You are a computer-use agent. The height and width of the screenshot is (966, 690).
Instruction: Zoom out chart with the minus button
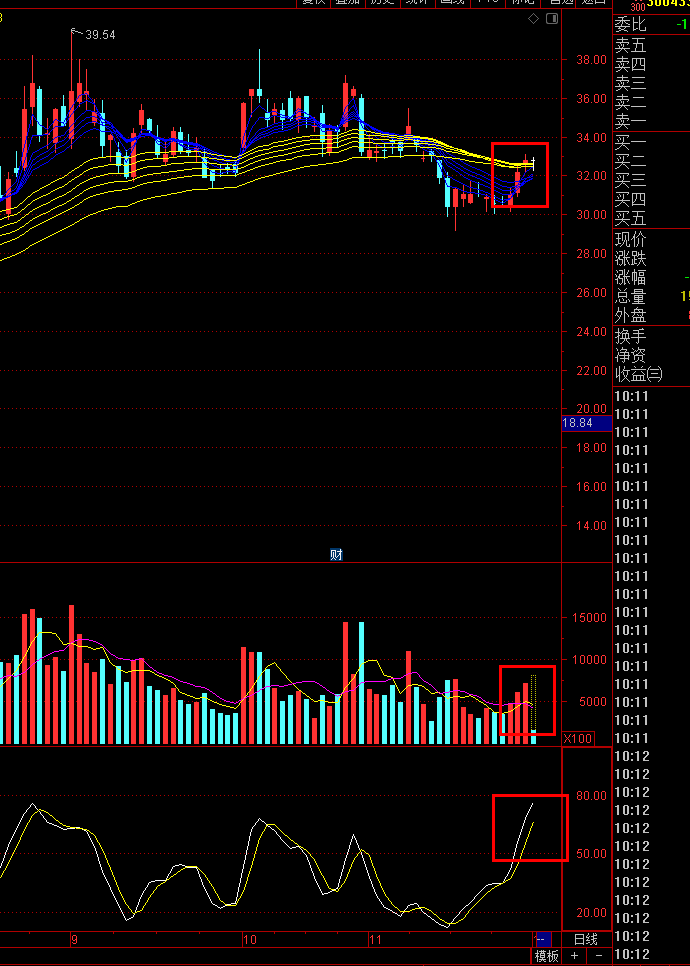[x=598, y=956]
